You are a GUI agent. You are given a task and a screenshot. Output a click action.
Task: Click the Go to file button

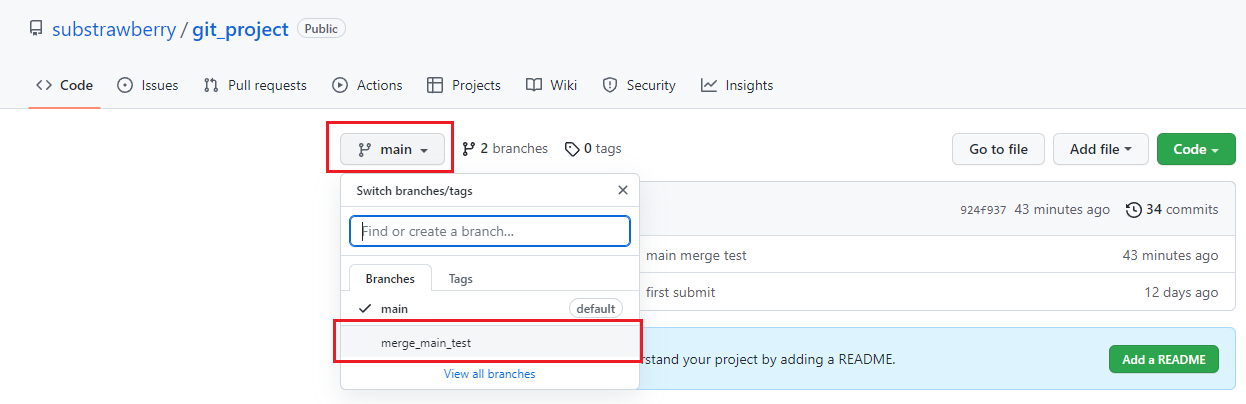click(x=998, y=149)
